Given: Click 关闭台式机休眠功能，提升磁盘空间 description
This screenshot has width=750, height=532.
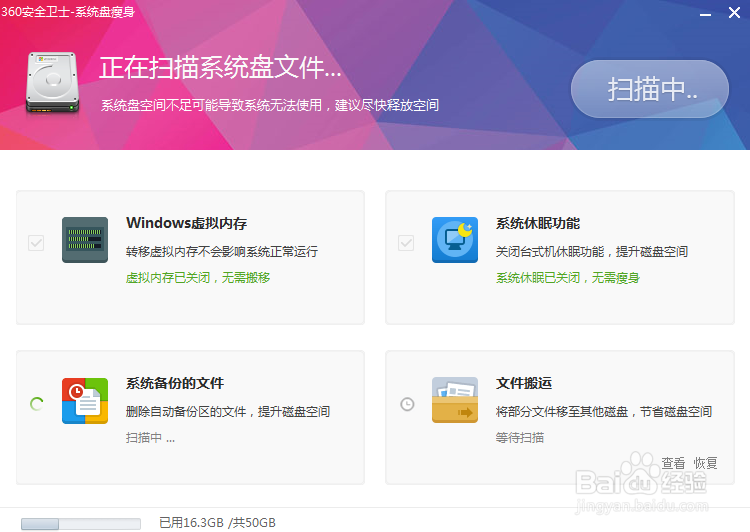Looking at the screenshot, I should click(x=592, y=252).
